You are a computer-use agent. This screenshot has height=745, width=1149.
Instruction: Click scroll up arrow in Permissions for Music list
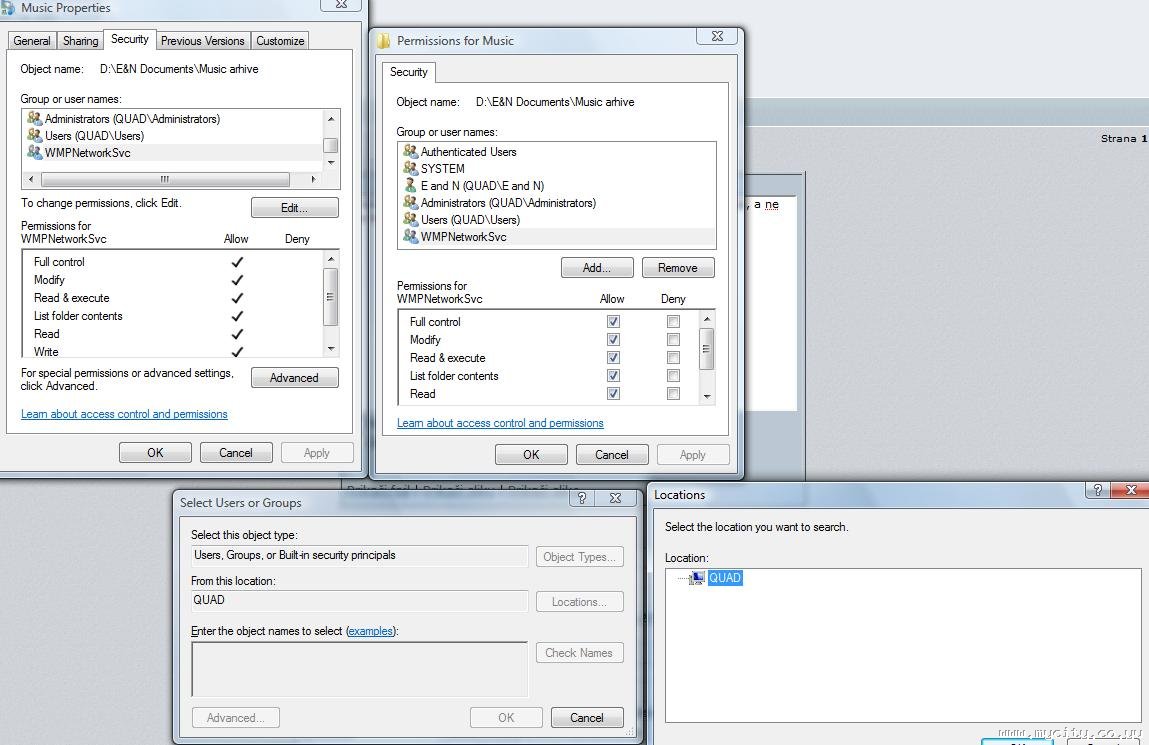pos(707,319)
